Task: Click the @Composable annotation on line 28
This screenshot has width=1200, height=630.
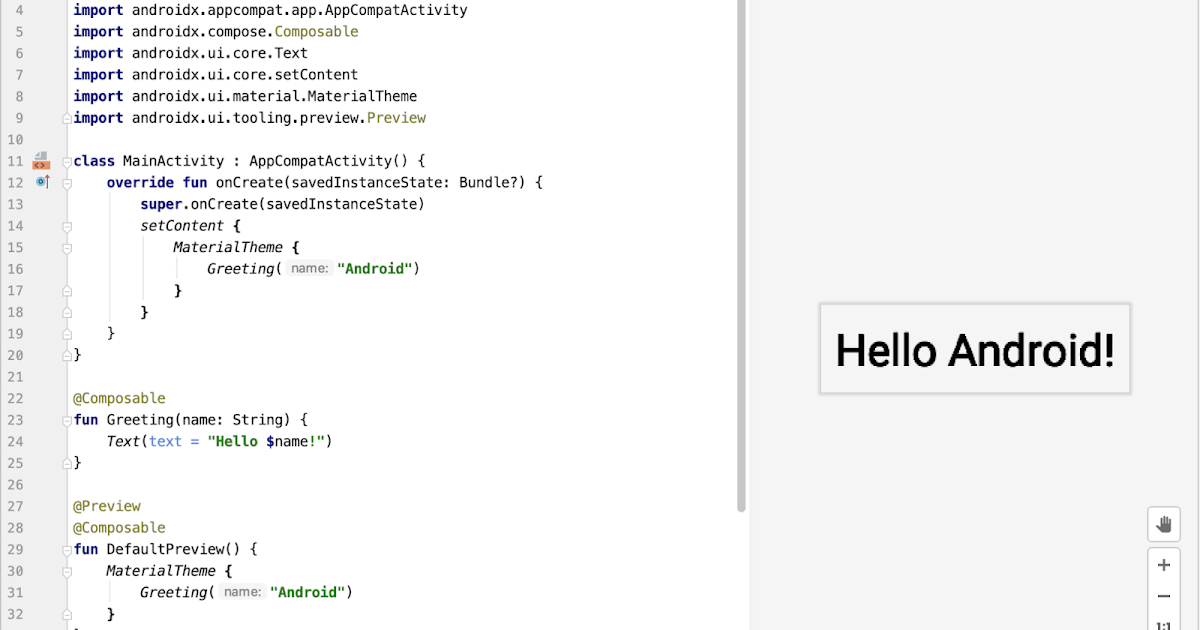Action: [119, 528]
